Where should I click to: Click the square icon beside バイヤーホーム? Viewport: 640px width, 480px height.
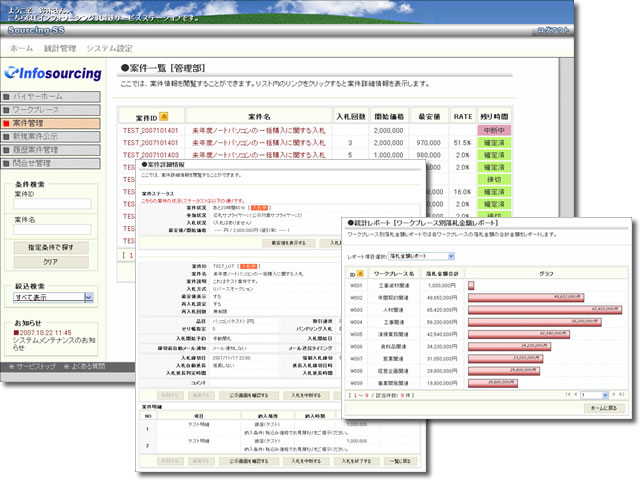point(8,96)
